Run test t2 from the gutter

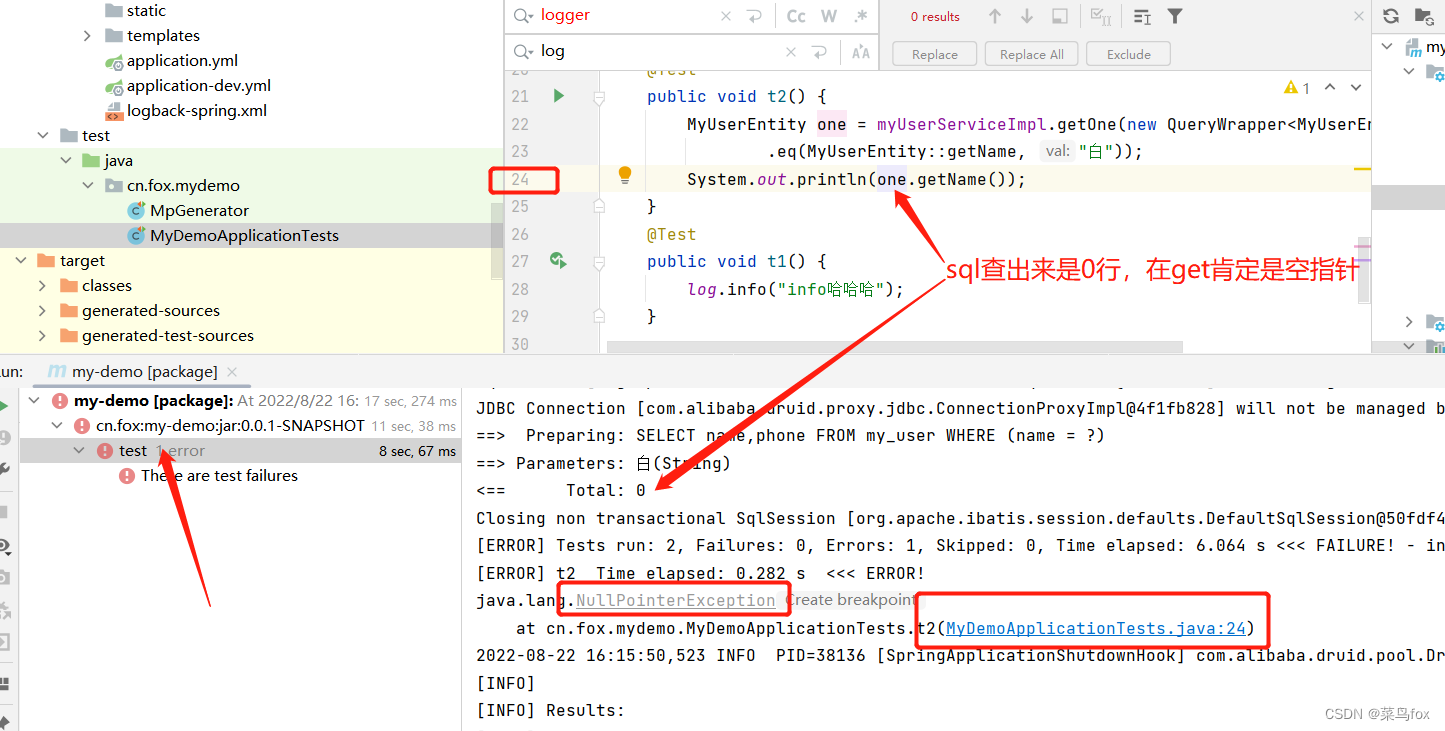(559, 96)
